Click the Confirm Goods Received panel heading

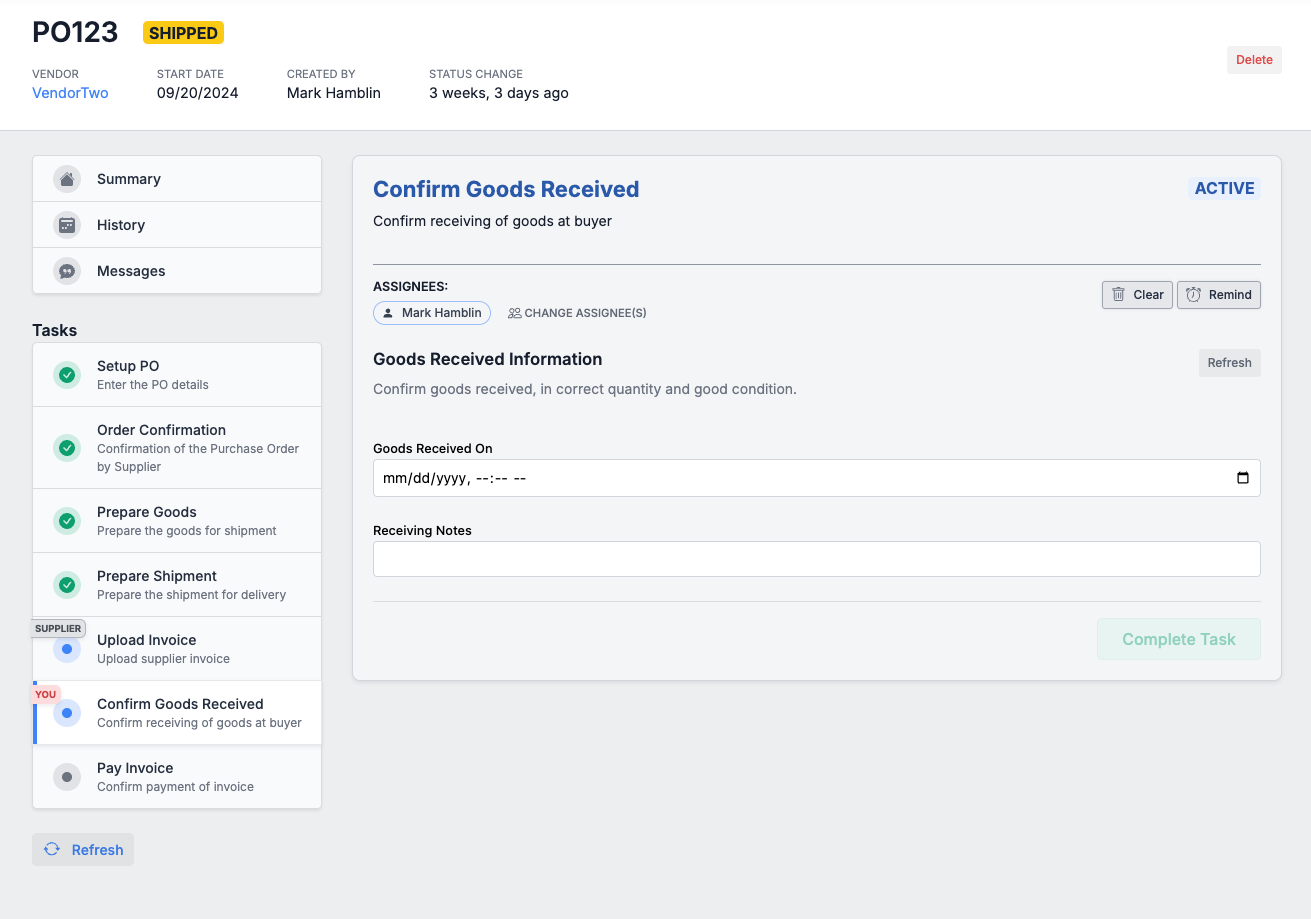click(506, 189)
